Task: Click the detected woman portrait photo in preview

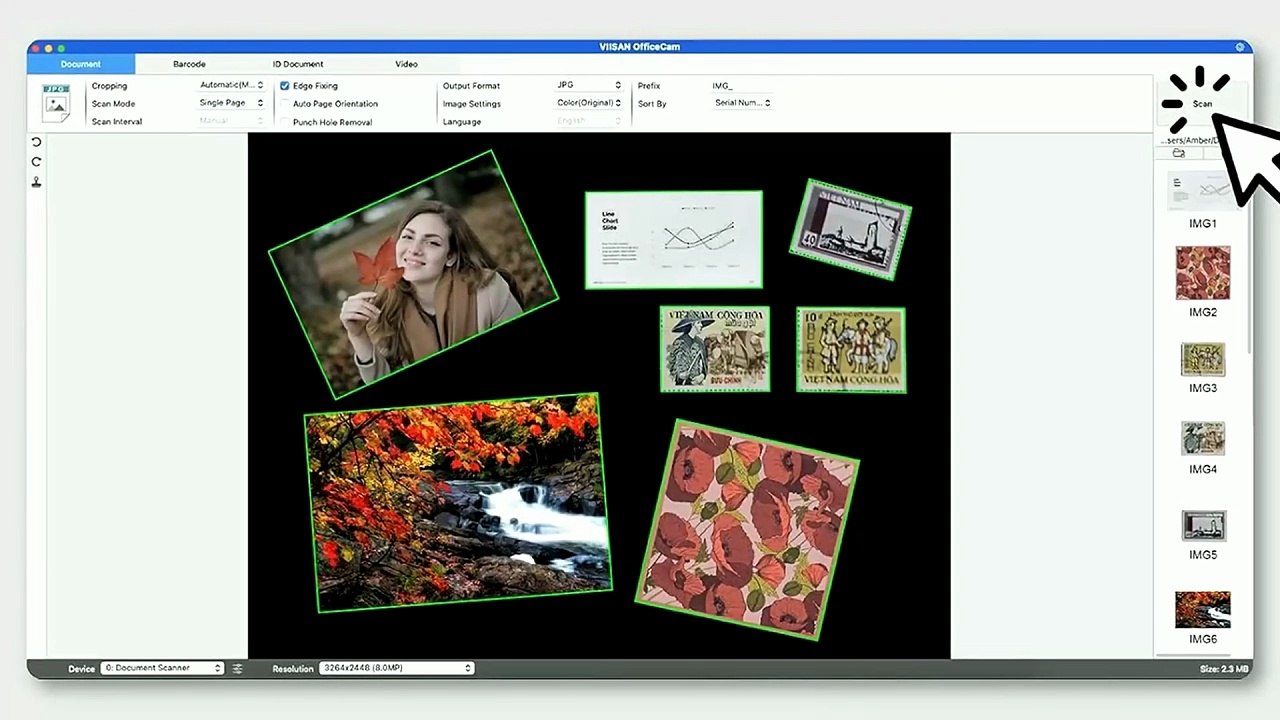Action: point(413,273)
